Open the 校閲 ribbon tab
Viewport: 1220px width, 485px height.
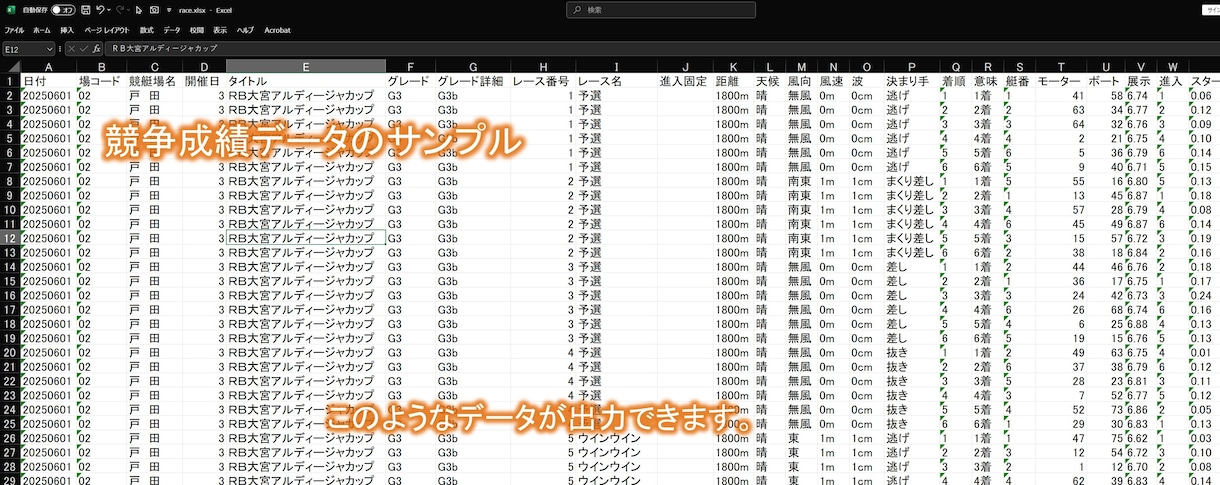[x=197, y=30]
